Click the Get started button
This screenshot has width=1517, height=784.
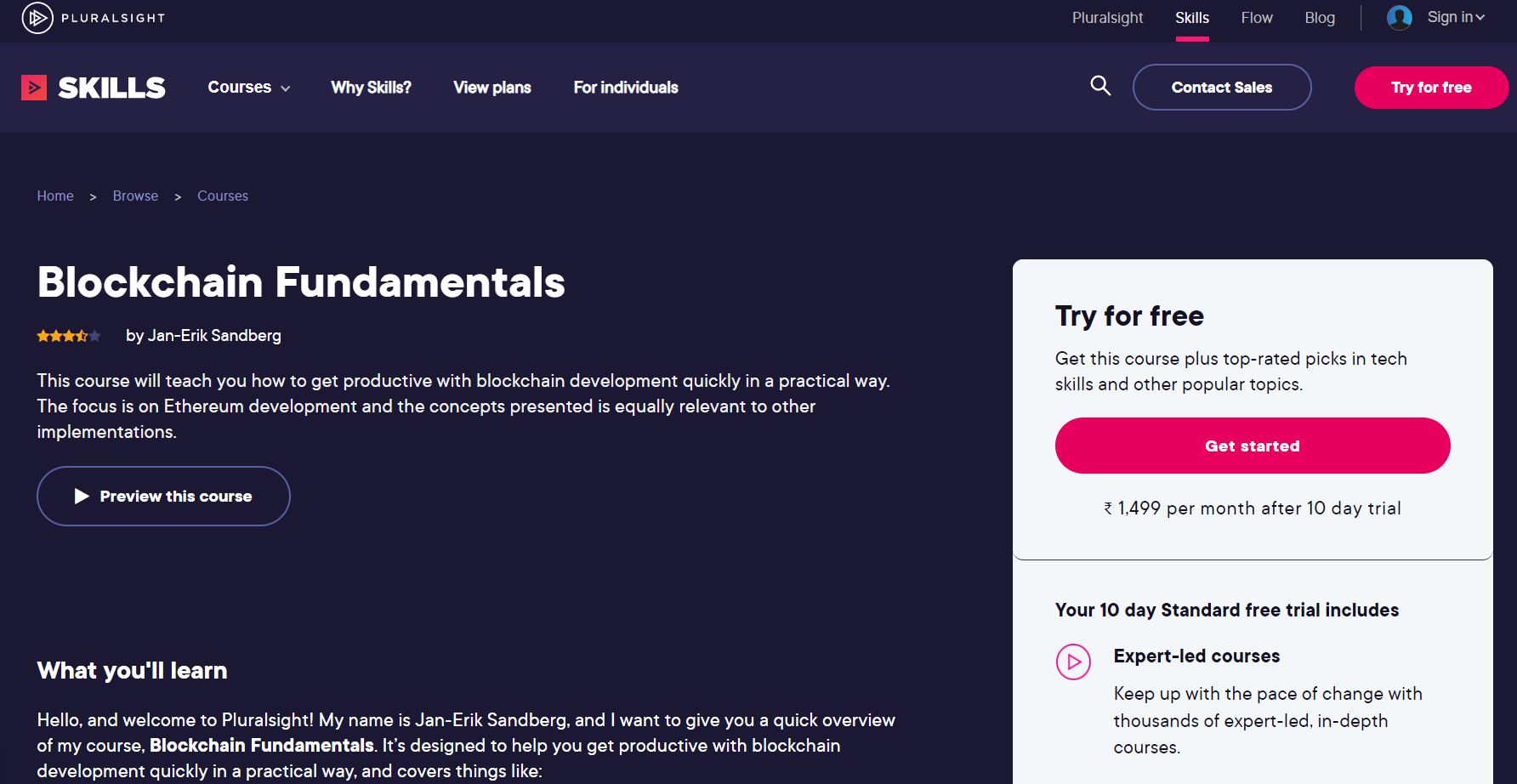(1252, 446)
